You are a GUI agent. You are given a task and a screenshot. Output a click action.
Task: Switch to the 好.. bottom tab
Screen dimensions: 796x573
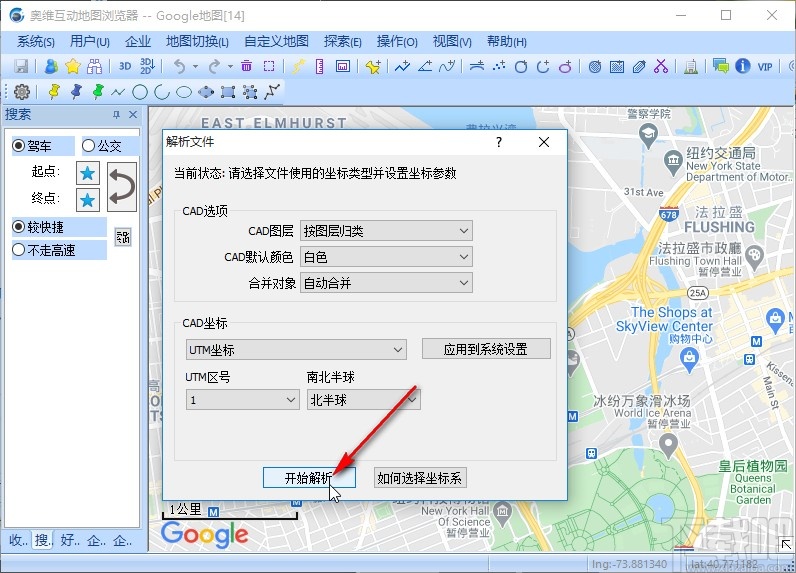click(70, 540)
